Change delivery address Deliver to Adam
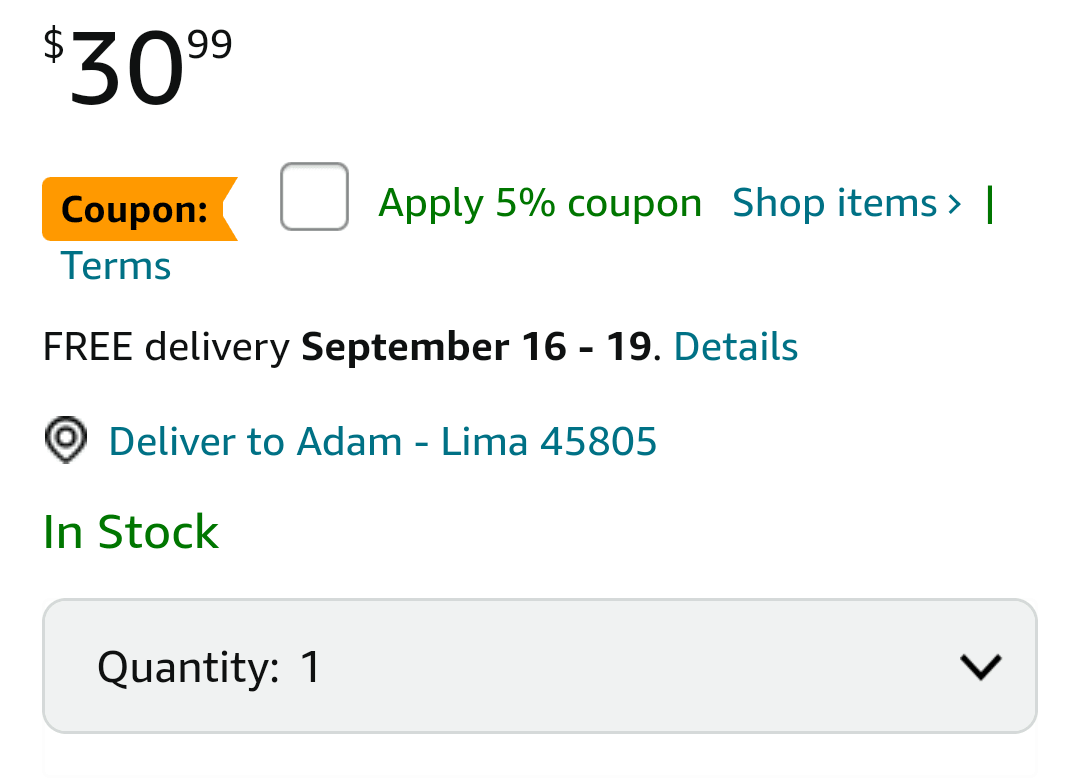 [256, 441]
